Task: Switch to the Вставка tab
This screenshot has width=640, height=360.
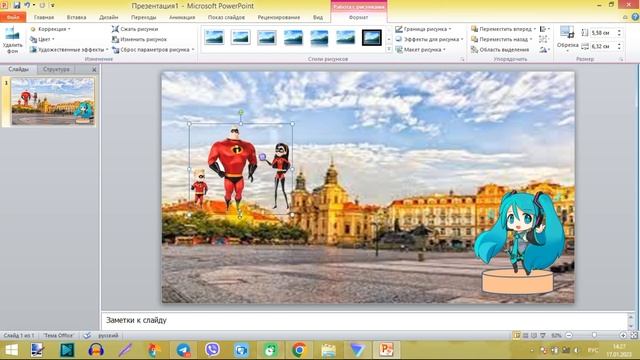Action: [x=76, y=17]
